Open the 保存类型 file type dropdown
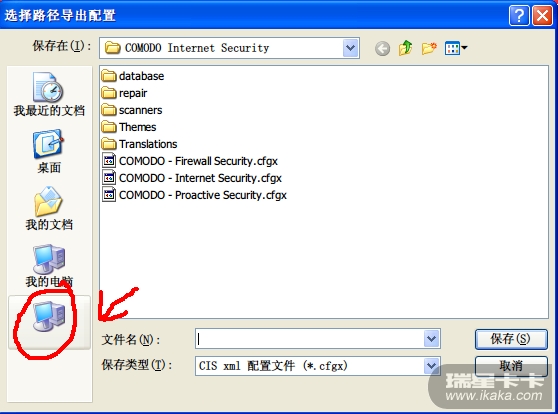The height and width of the screenshot is (414, 558). pyautogui.click(x=431, y=366)
